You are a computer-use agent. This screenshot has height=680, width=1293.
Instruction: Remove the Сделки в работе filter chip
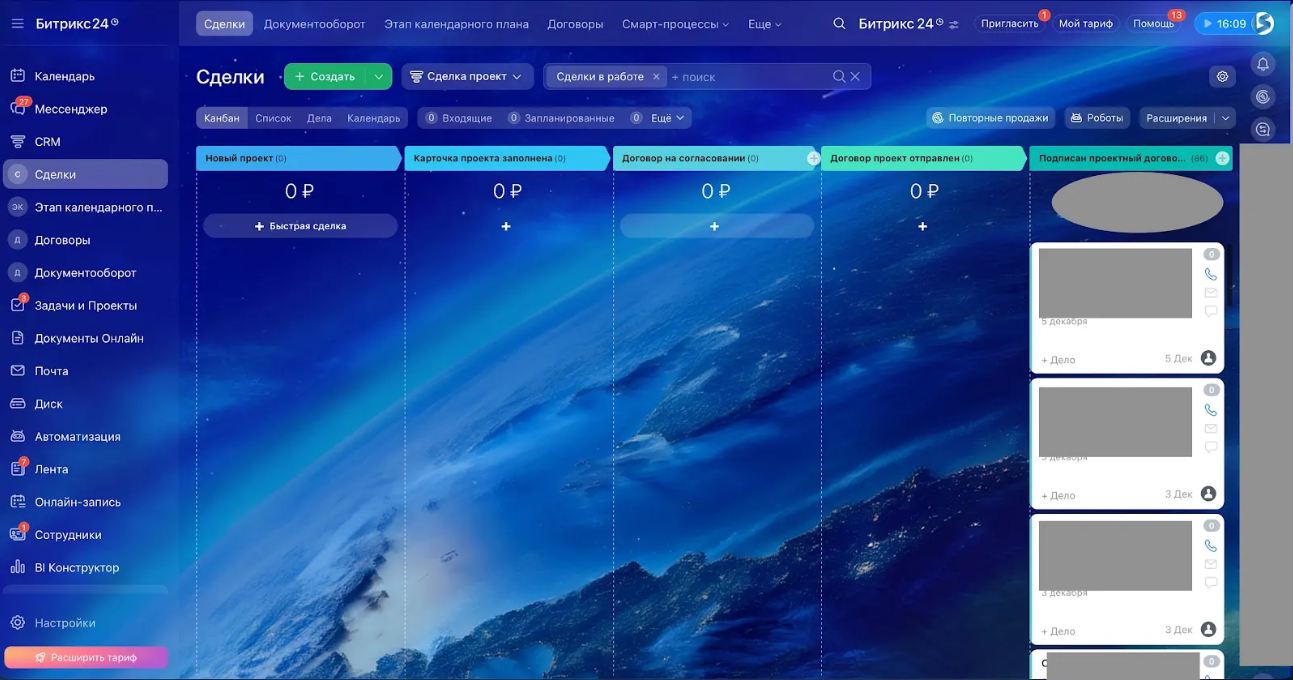tap(656, 77)
